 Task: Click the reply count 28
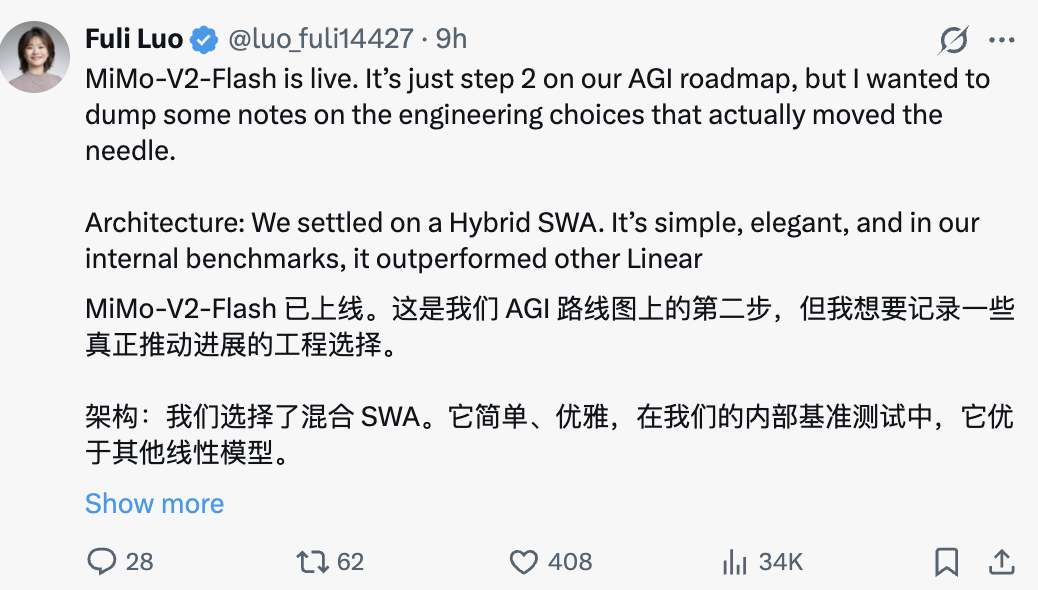[140, 562]
